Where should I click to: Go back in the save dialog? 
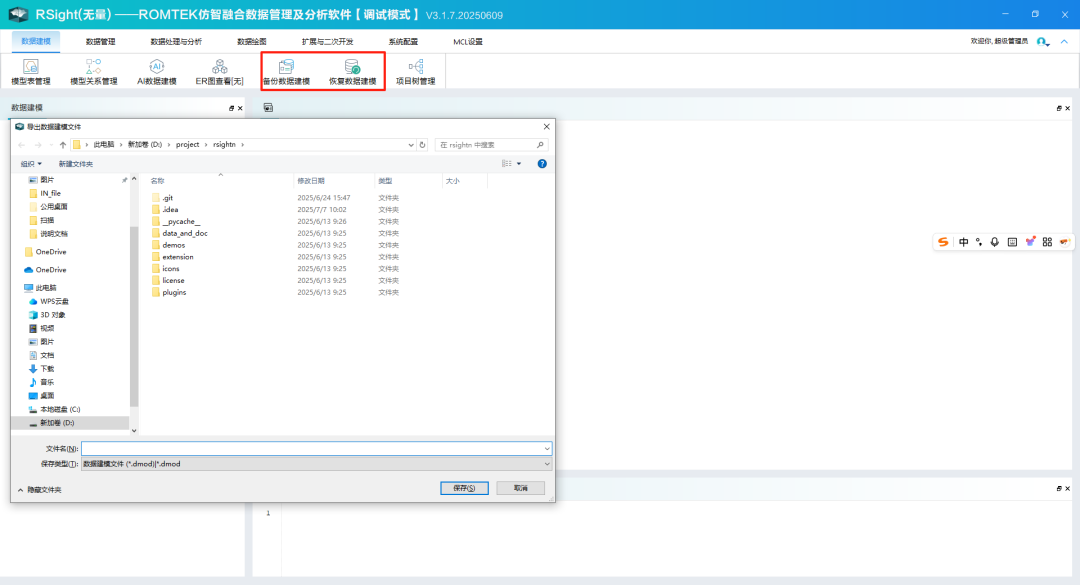[x=21, y=145]
